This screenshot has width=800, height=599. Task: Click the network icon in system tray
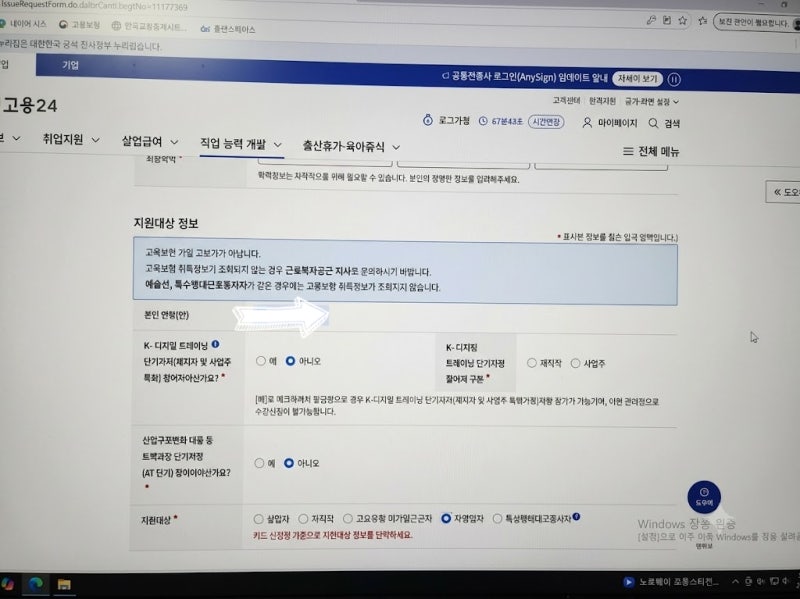(x=774, y=581)
